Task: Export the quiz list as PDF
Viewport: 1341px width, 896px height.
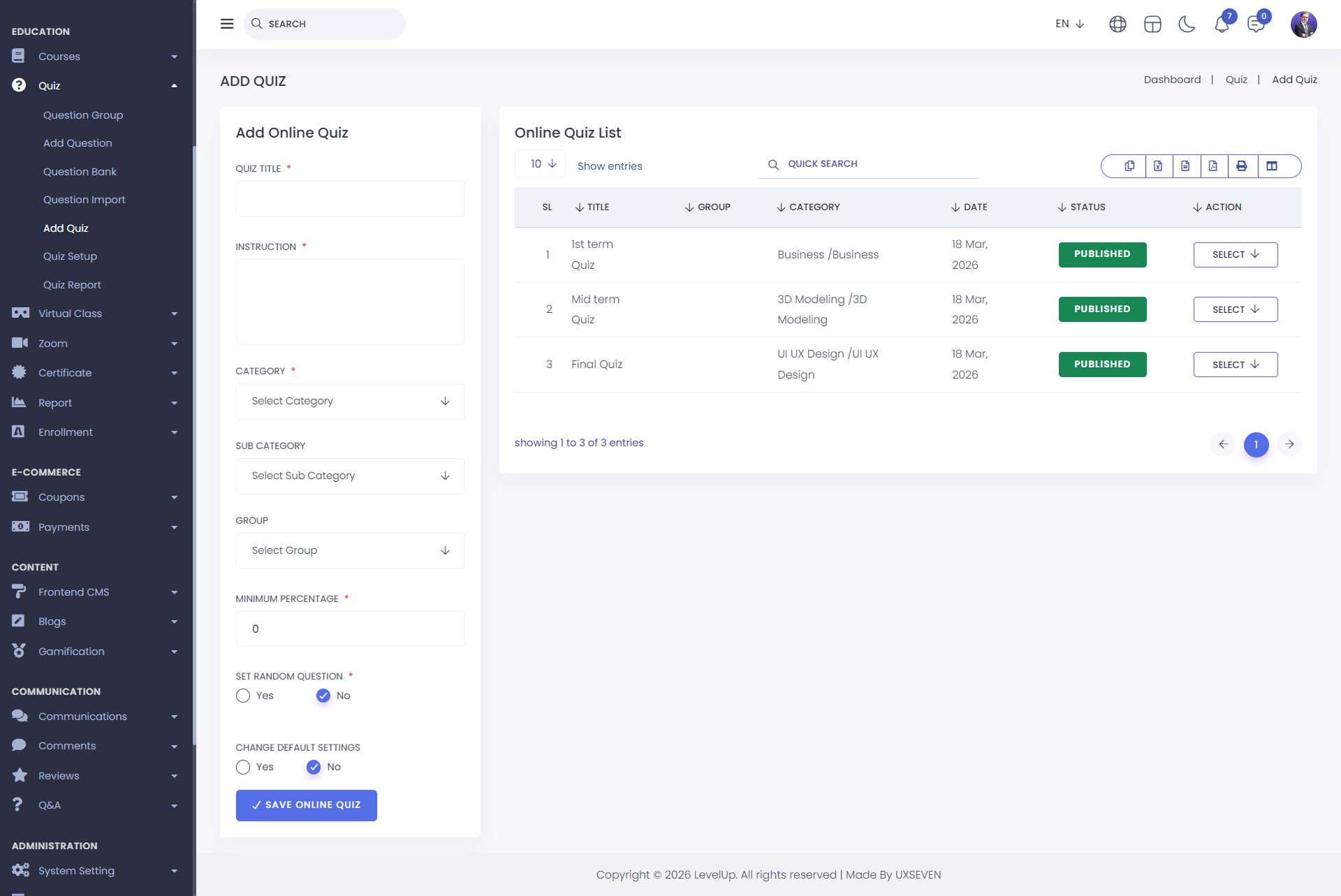Action: click(x=1213, y=166)
